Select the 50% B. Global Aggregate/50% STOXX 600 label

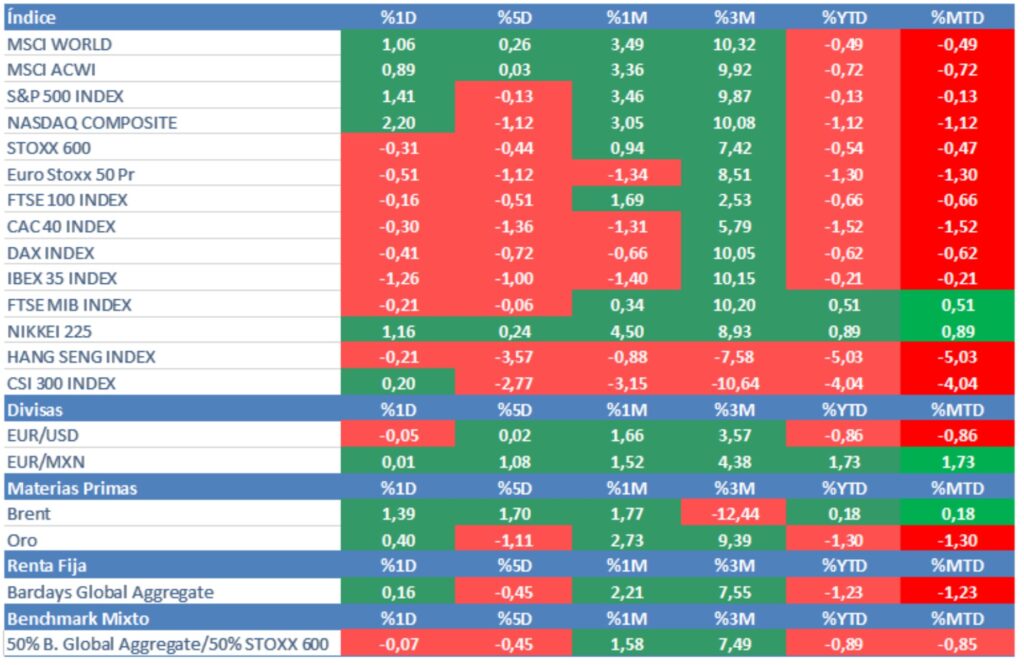click(x=167, y=643)
